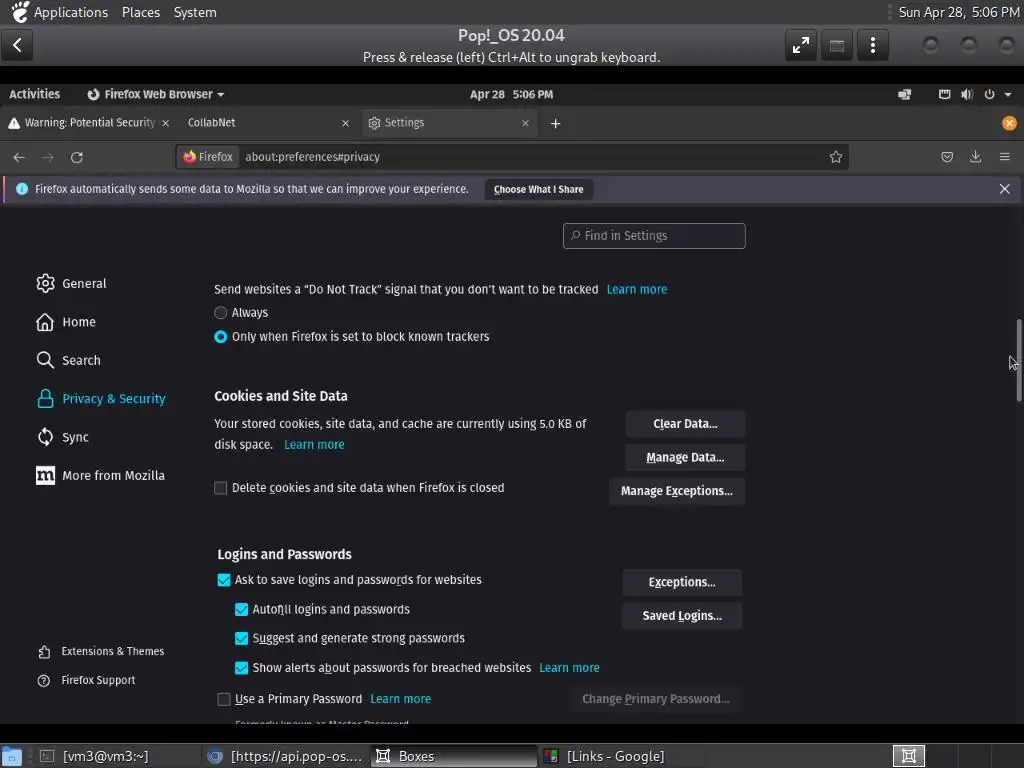Screen dimensions: 1024x768
Task: Open the System menu
Action: click(x=195, y=12)
